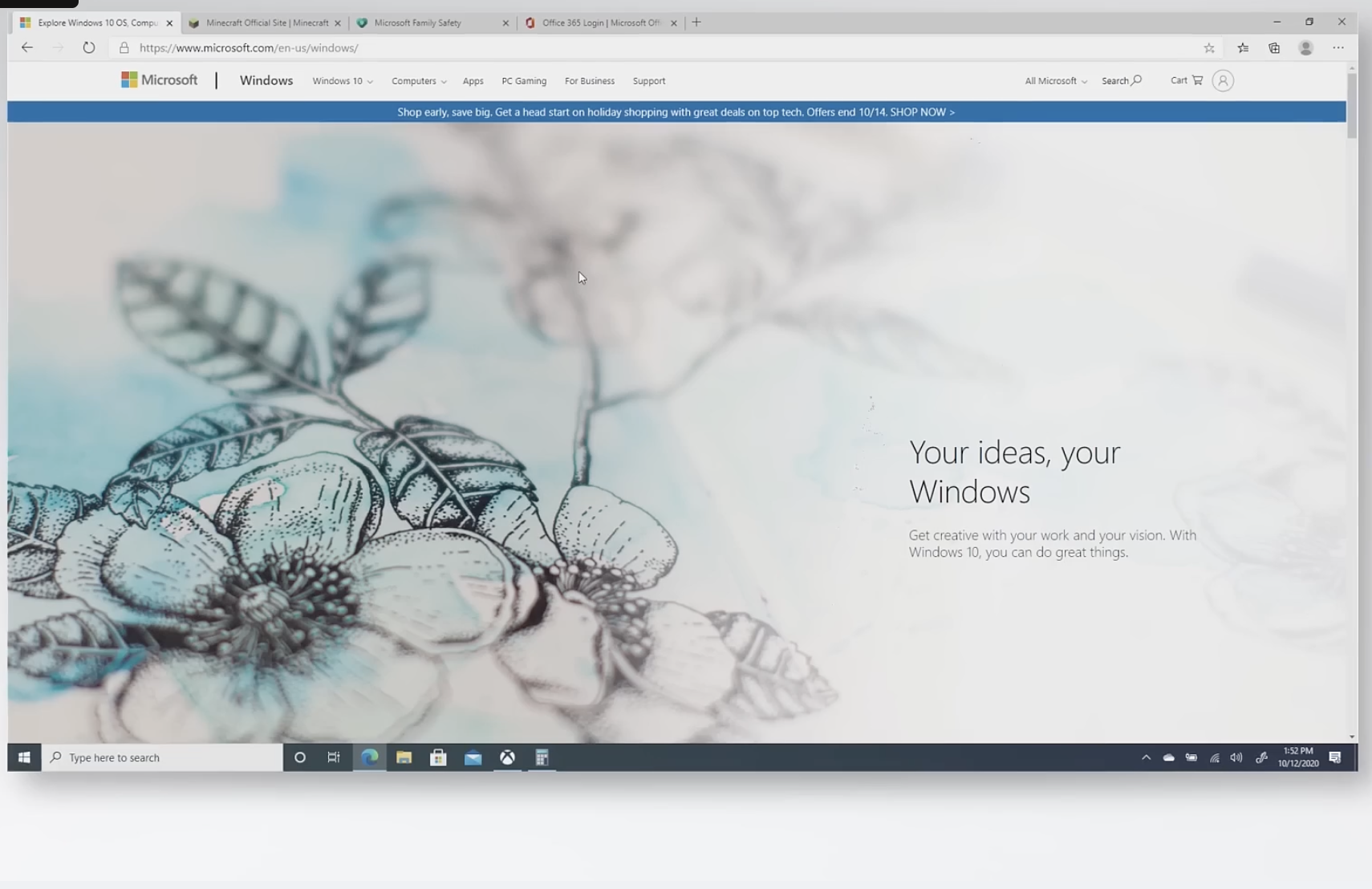Click the SHOP NOW holiday banner

coord(676,112)
